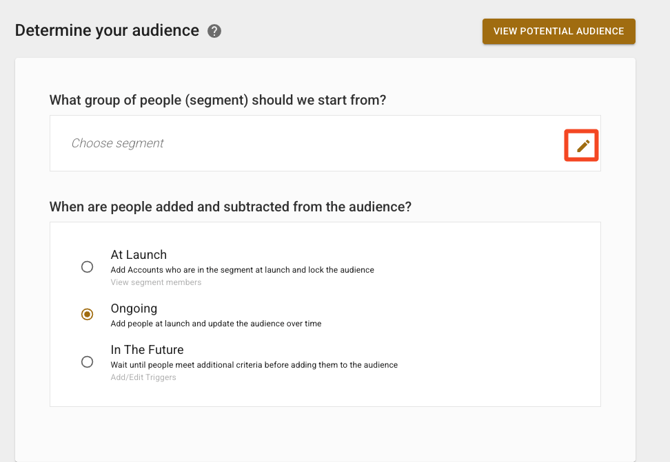
Task: Click the added and subtracted question heading
Action: (230, 207)
